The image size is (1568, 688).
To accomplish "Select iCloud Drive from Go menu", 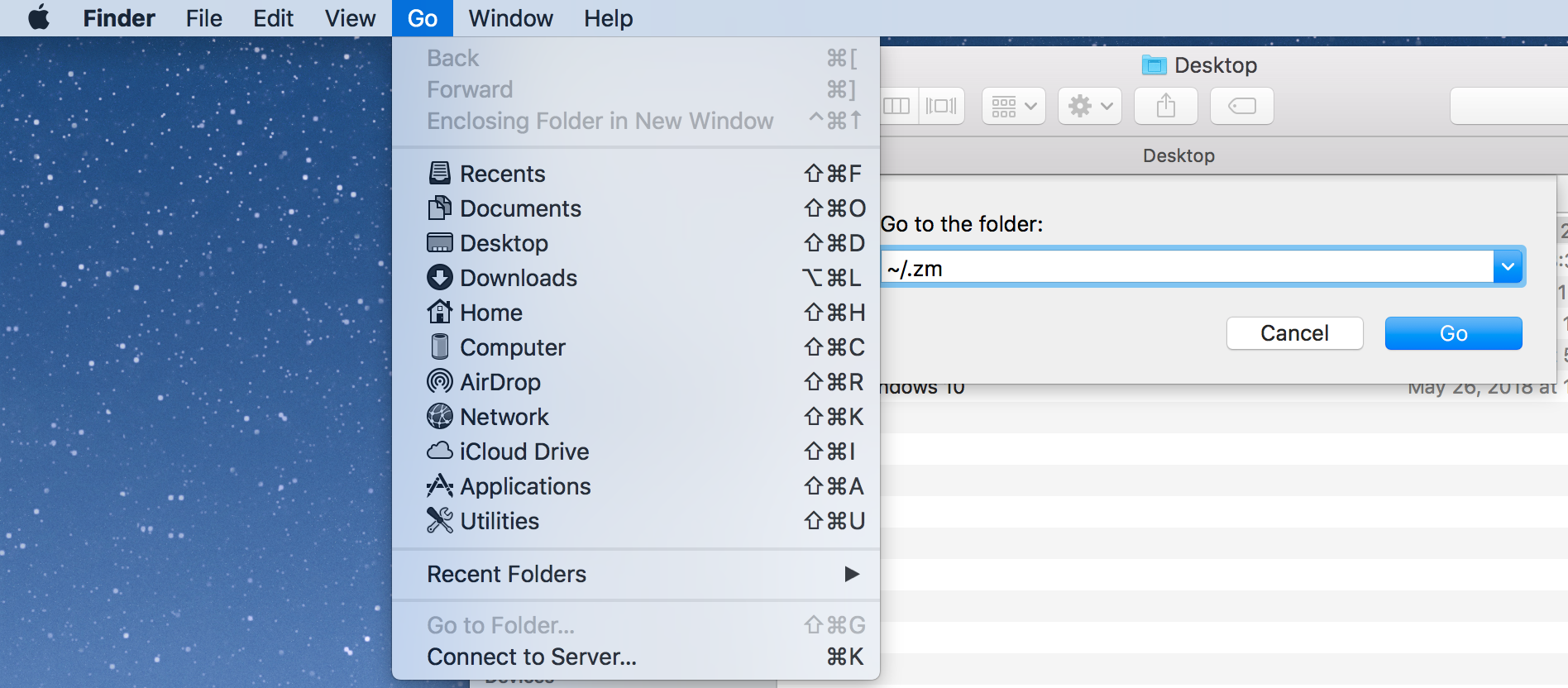I will tap(635, 451).
